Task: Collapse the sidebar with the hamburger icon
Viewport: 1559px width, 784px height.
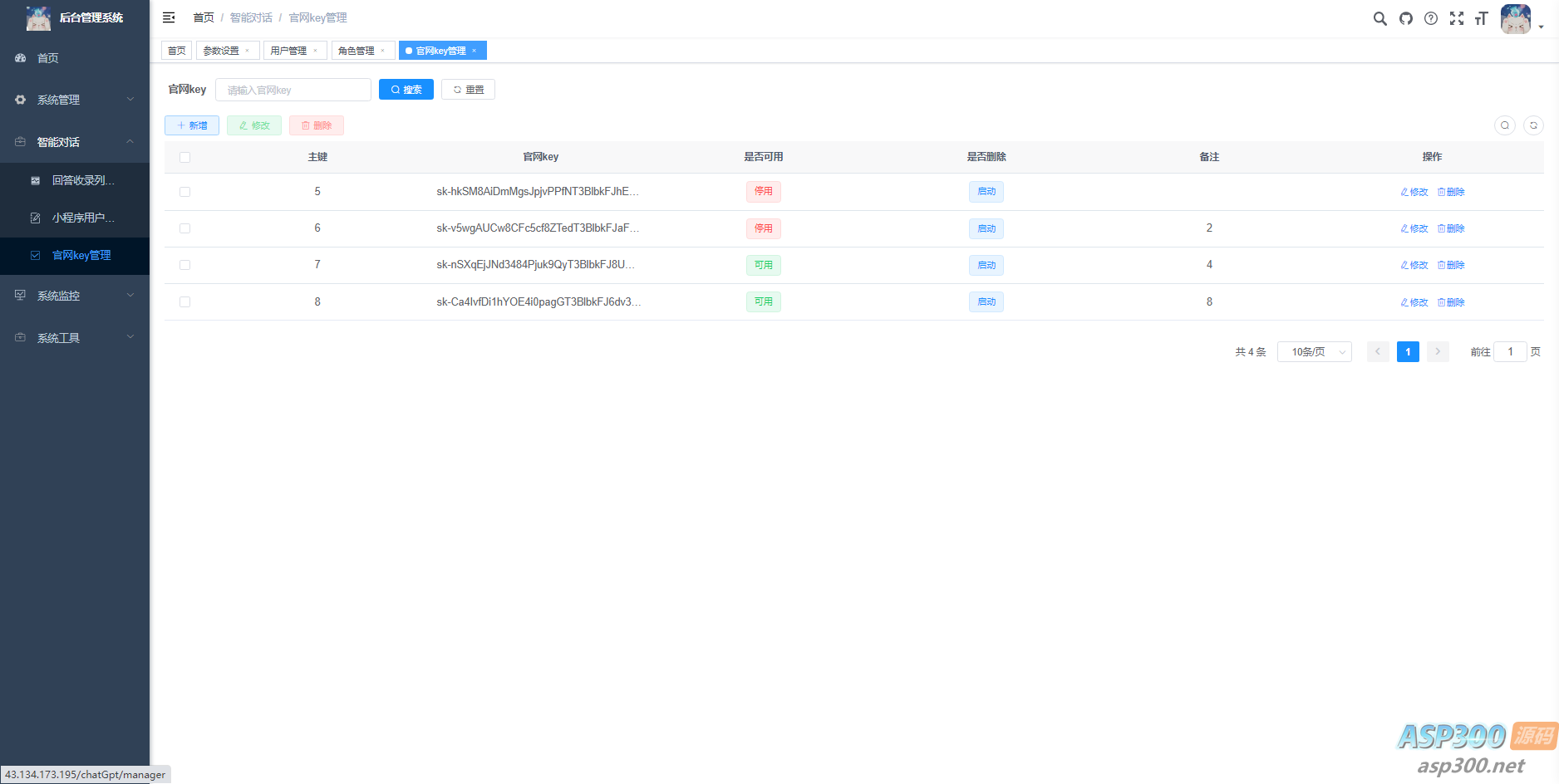Action: [x=169, y=17]
